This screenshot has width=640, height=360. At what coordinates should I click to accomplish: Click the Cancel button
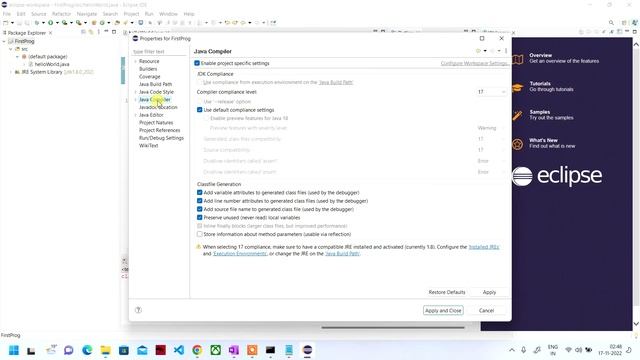pyautogui.click(x=487, y=311)
